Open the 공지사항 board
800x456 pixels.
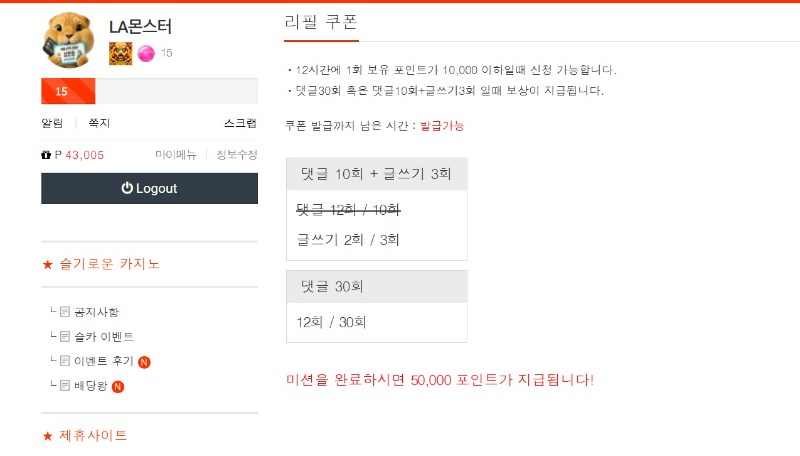coord(96,312)
